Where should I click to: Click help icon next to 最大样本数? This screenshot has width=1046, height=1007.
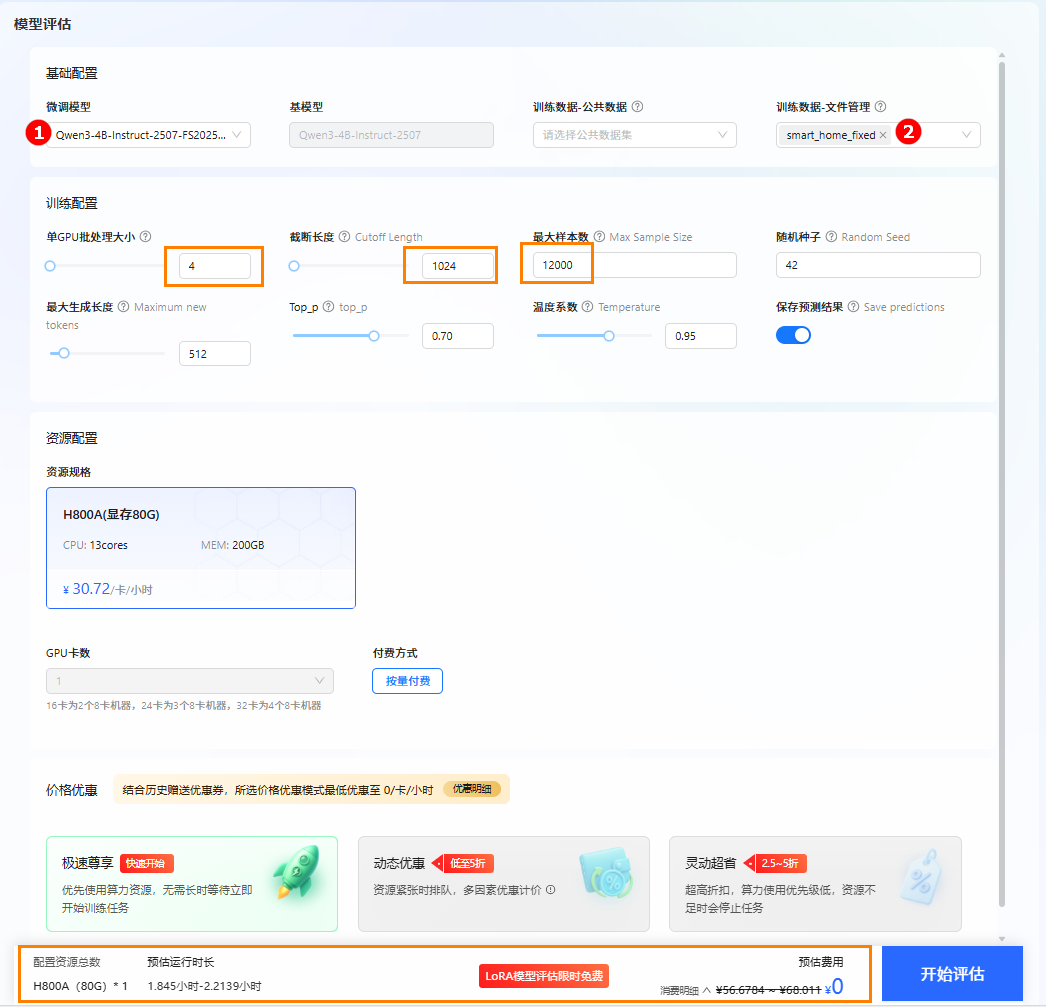[600, 237]
